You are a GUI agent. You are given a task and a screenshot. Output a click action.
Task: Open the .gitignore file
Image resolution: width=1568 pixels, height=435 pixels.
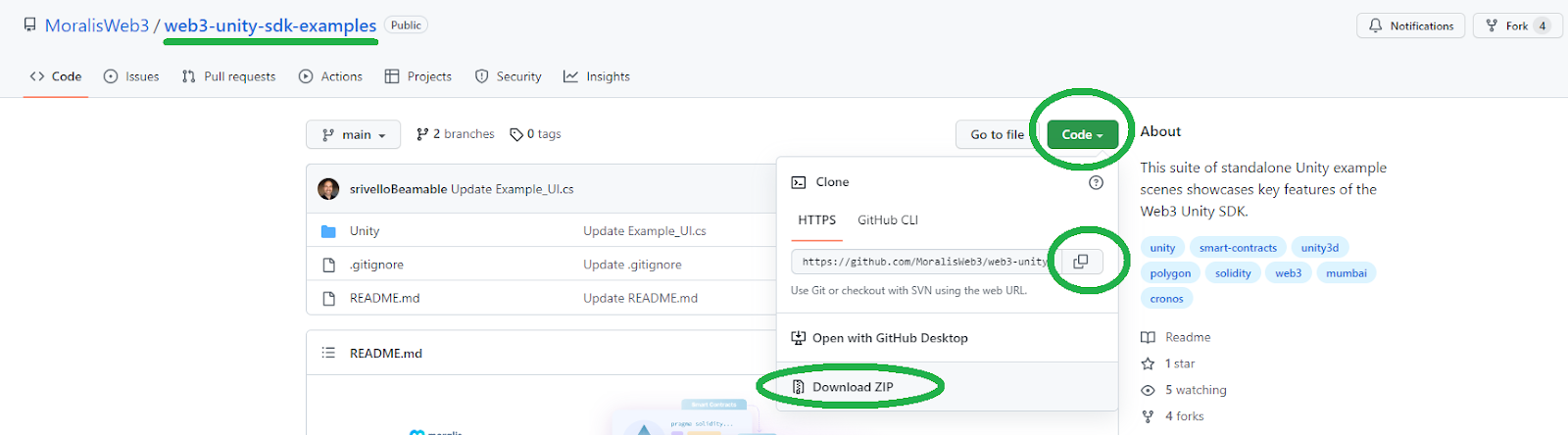[x=376, y=265]
